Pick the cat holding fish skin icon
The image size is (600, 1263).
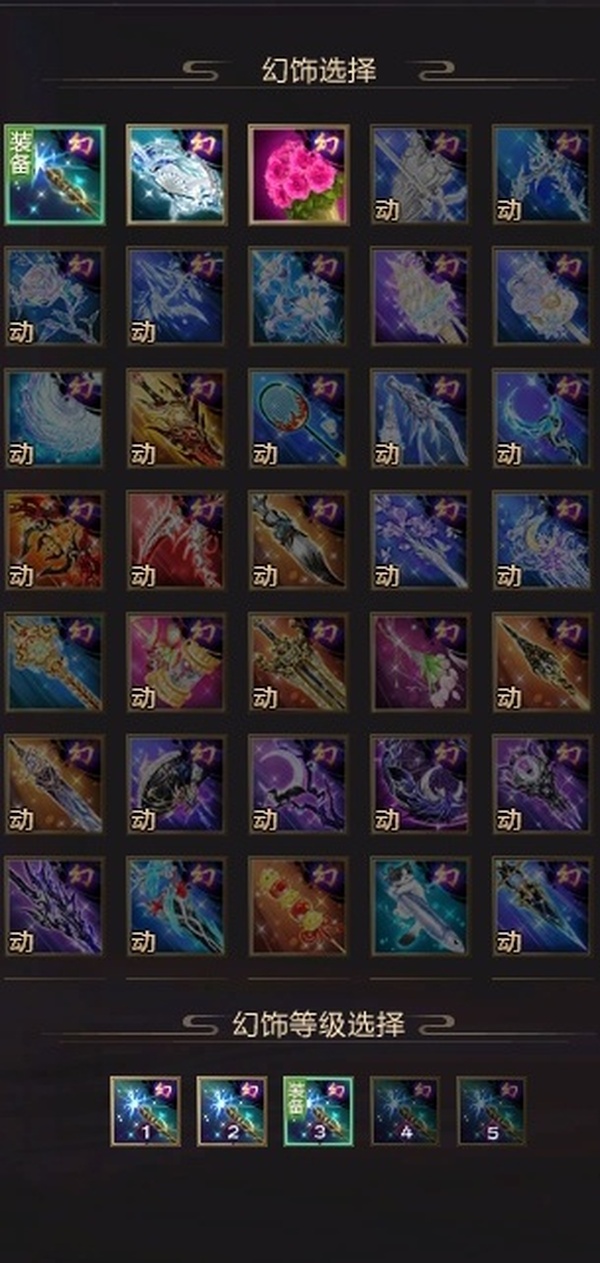click(421, 906)
